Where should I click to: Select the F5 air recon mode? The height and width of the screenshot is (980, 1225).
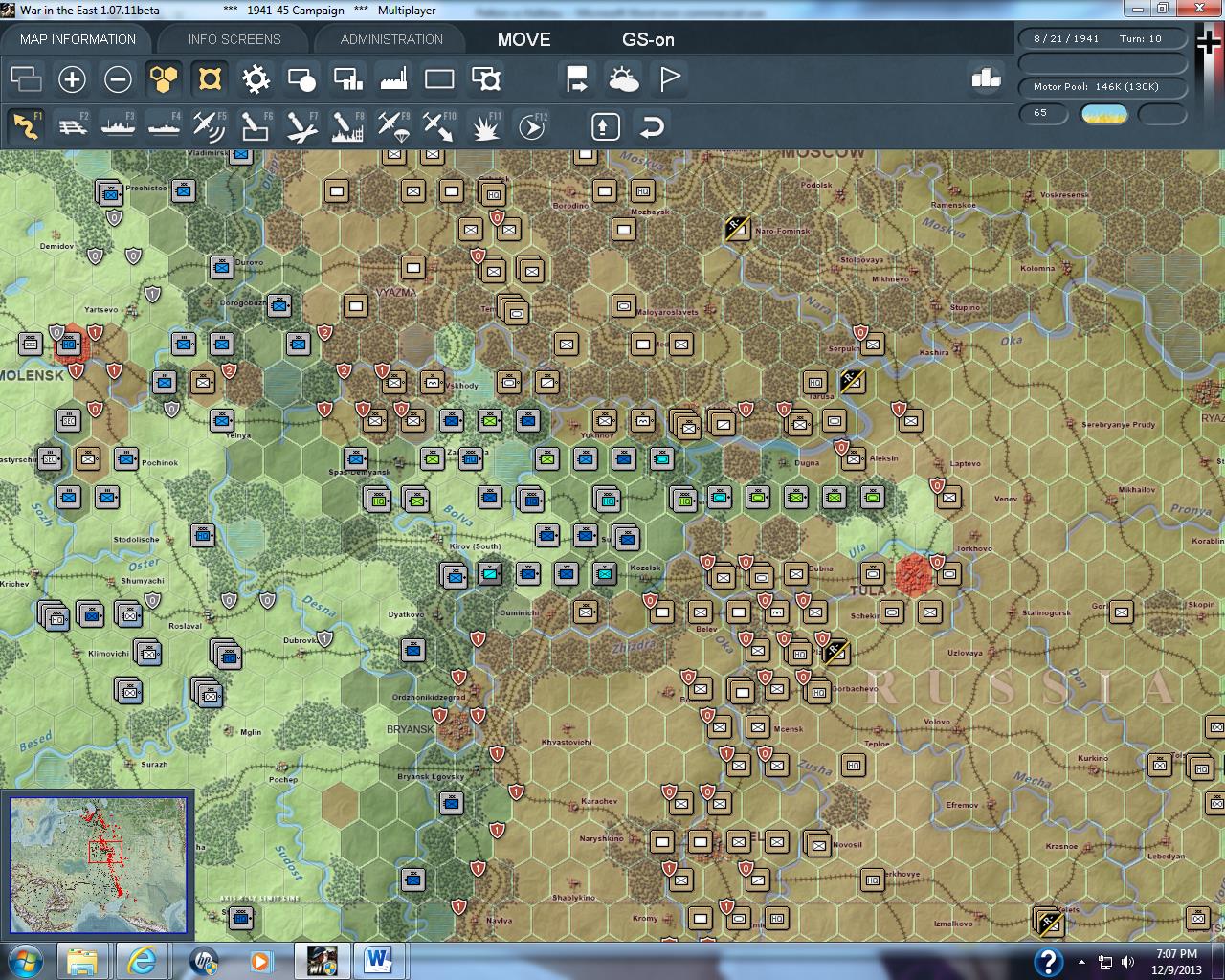pos(210,126)
